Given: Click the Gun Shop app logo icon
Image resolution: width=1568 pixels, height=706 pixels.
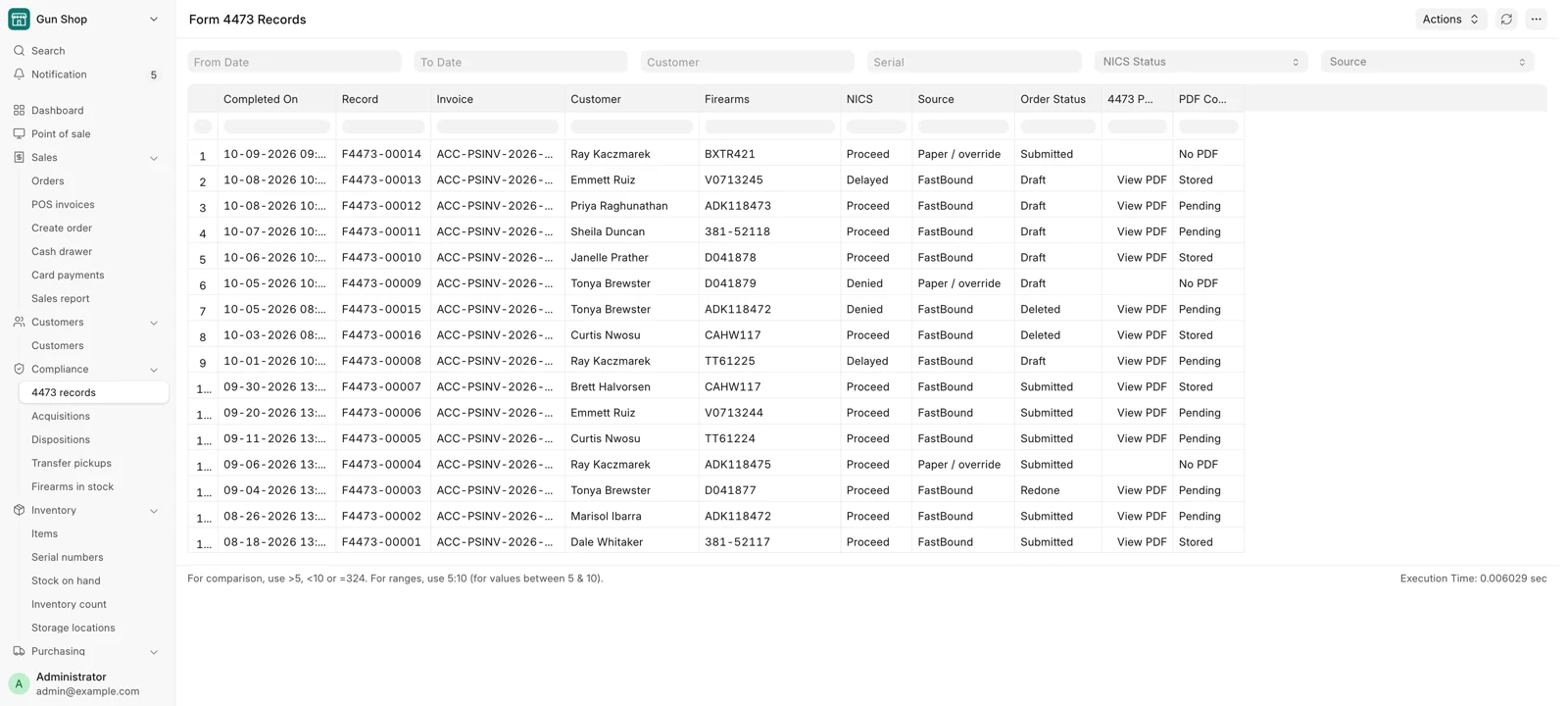Looking at the screenshot, I should [x=19, y=19].
